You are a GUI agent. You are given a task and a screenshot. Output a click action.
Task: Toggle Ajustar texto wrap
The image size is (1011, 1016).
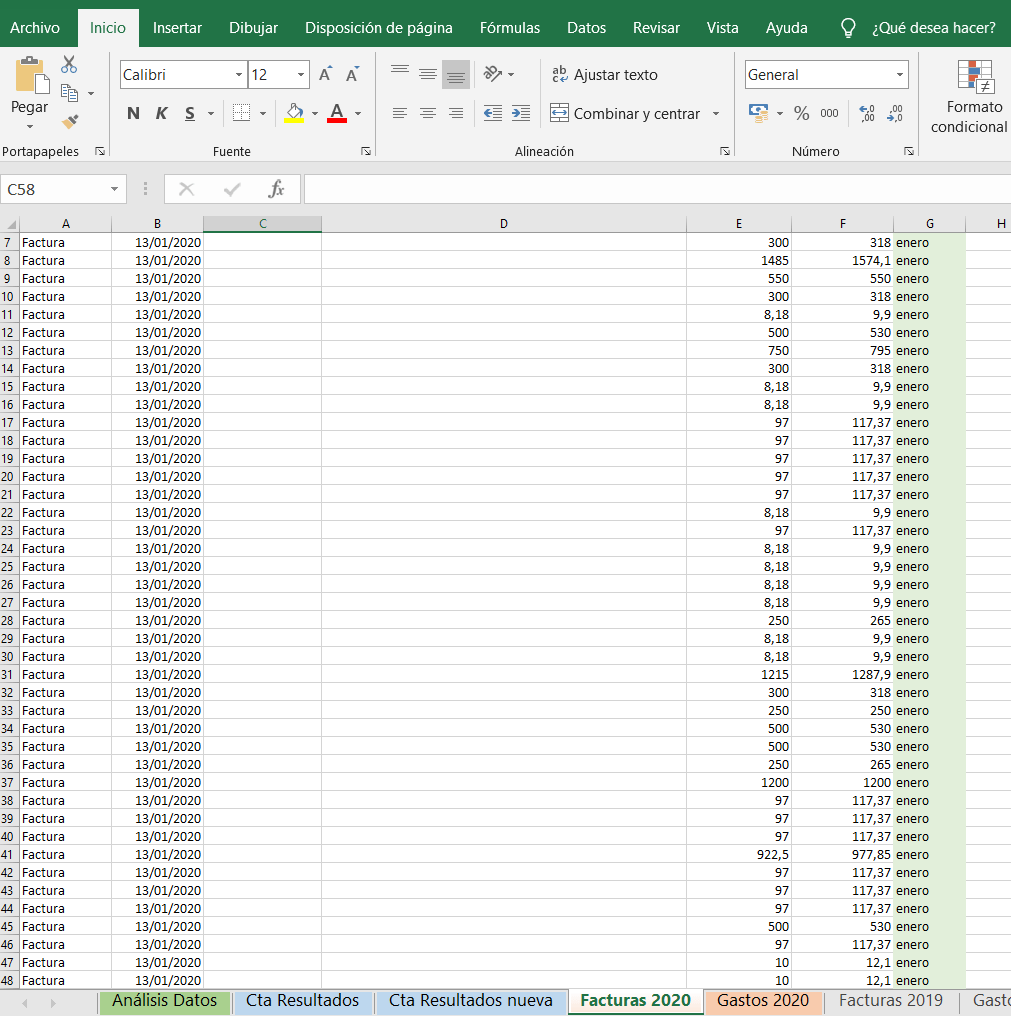click(604, 75)
